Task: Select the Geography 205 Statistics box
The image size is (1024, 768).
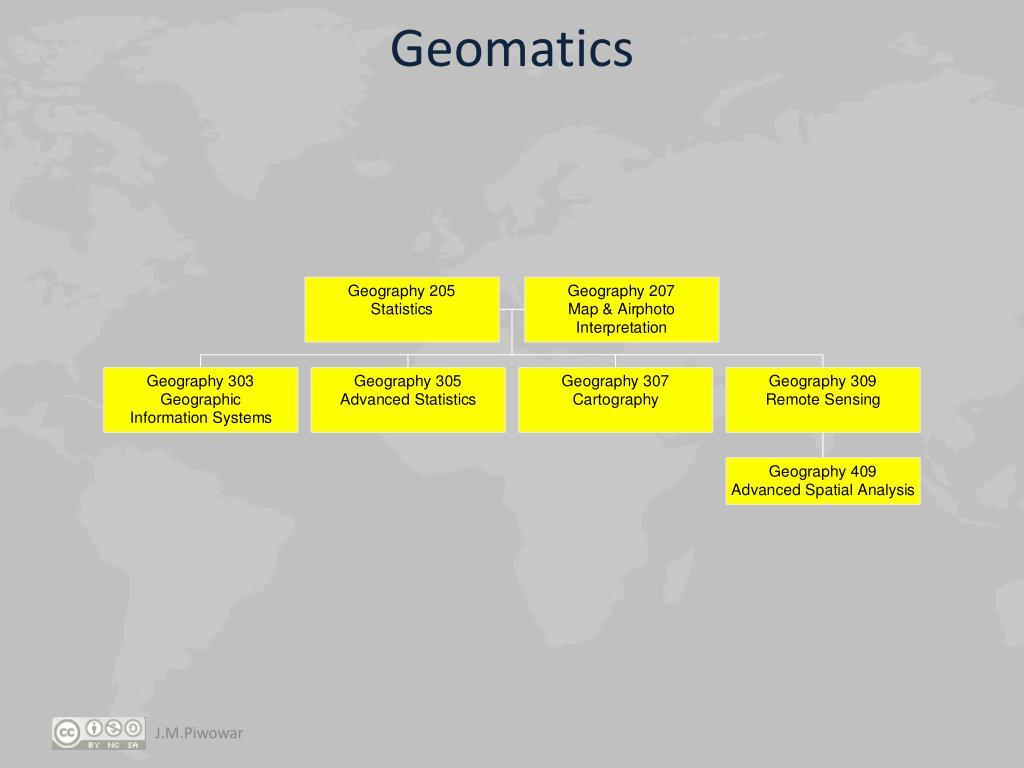Action: pyautogui.click(x=402, y=310)
